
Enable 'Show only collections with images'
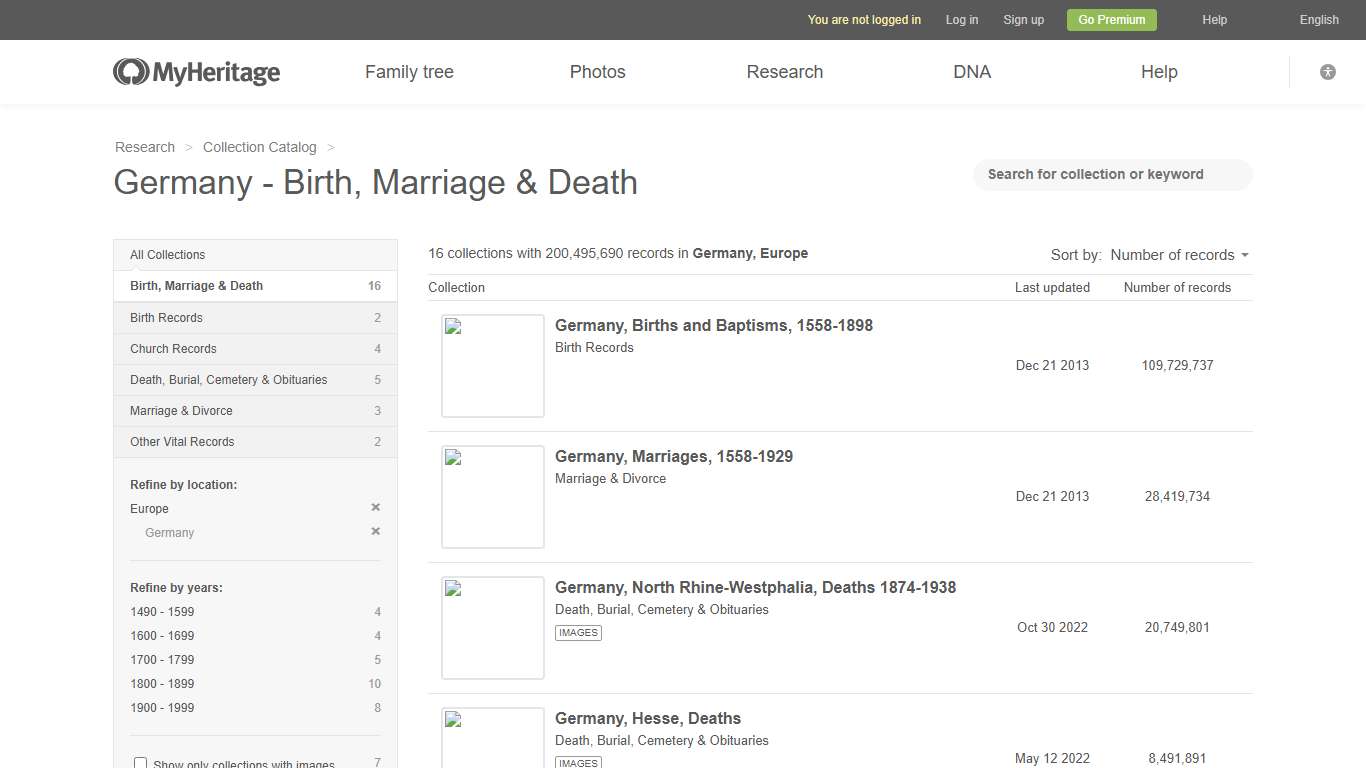[x=140, y=762]
